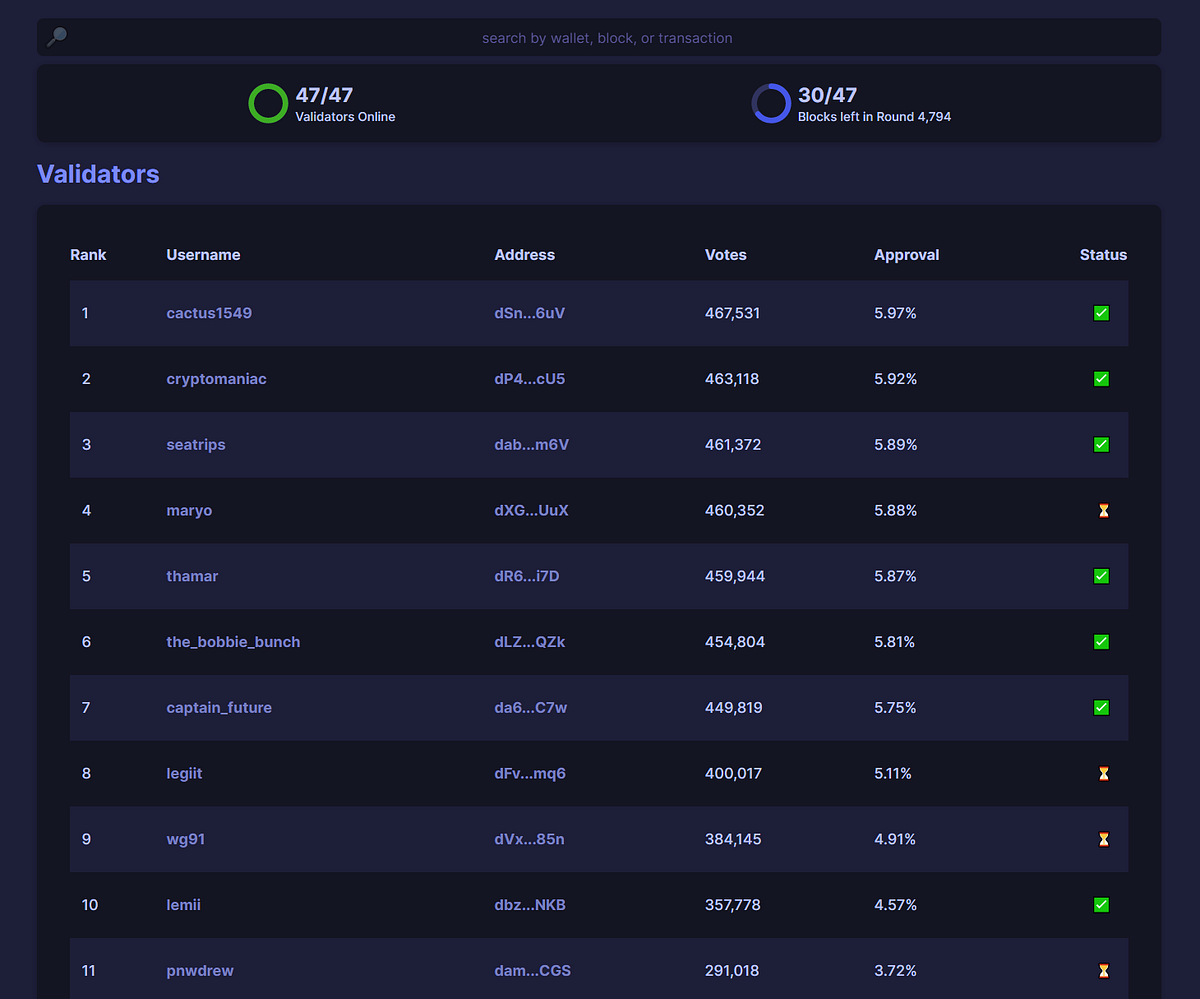1200x999 pixels.
Task: Click the blue Blocks left progress ring
Action: pyautogui.click(x=771, y=104)
